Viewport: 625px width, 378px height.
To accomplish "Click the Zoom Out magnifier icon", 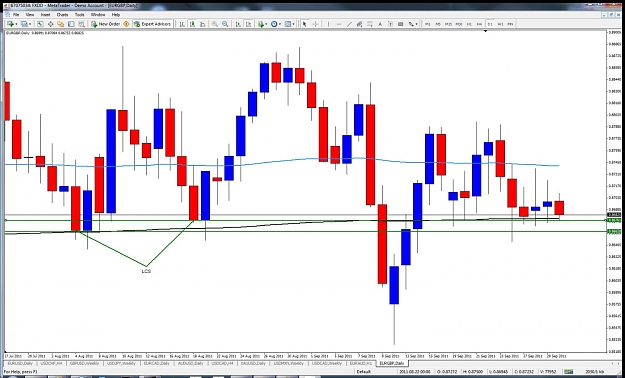I will tap(225, 24).
